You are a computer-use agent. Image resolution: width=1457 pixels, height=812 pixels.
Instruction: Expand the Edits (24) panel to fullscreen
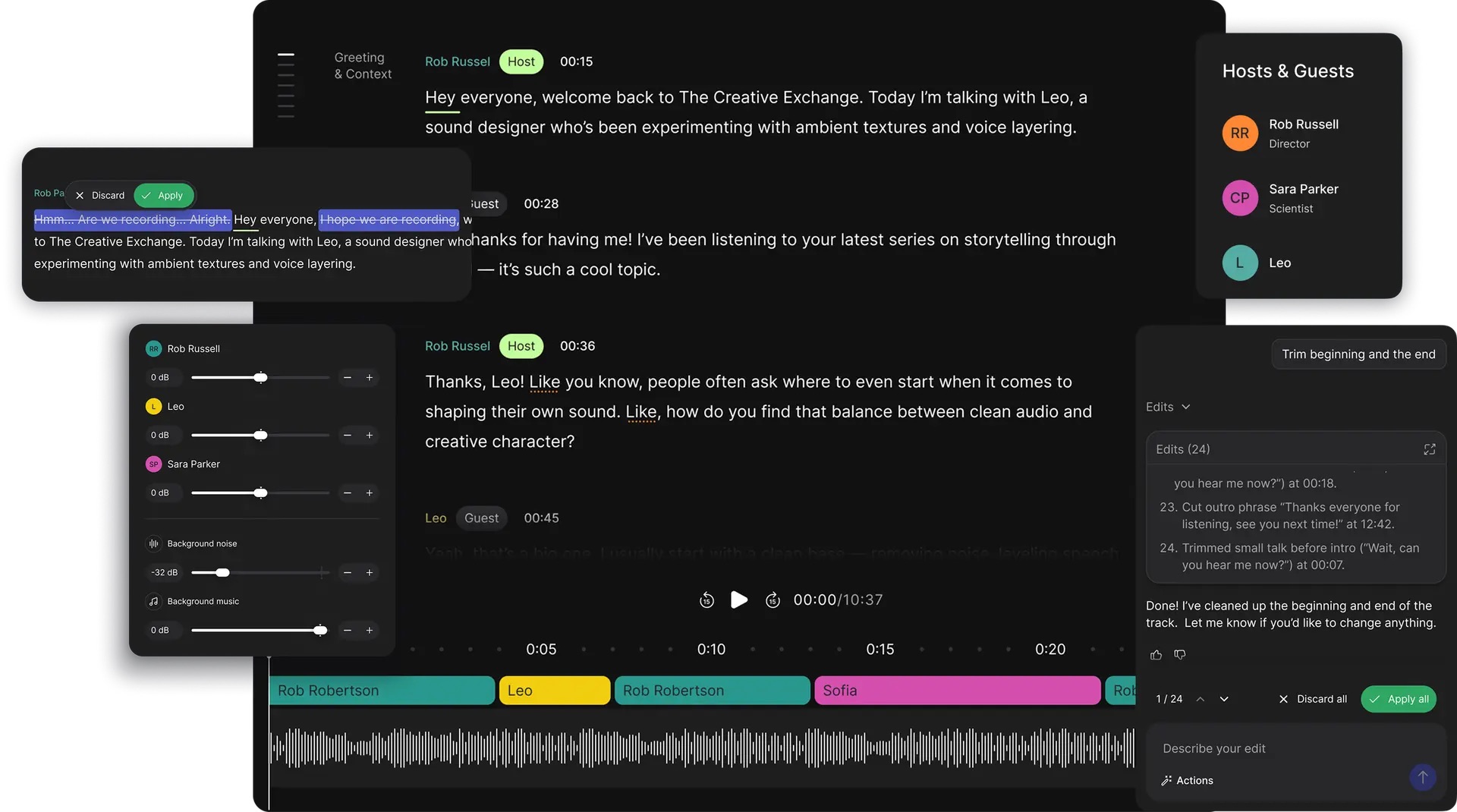(x=1430, y=449)
